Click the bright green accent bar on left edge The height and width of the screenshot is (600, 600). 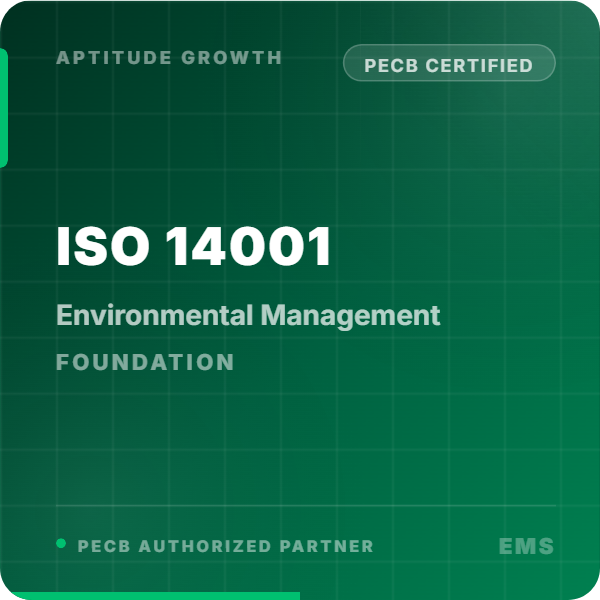[3, 108]
